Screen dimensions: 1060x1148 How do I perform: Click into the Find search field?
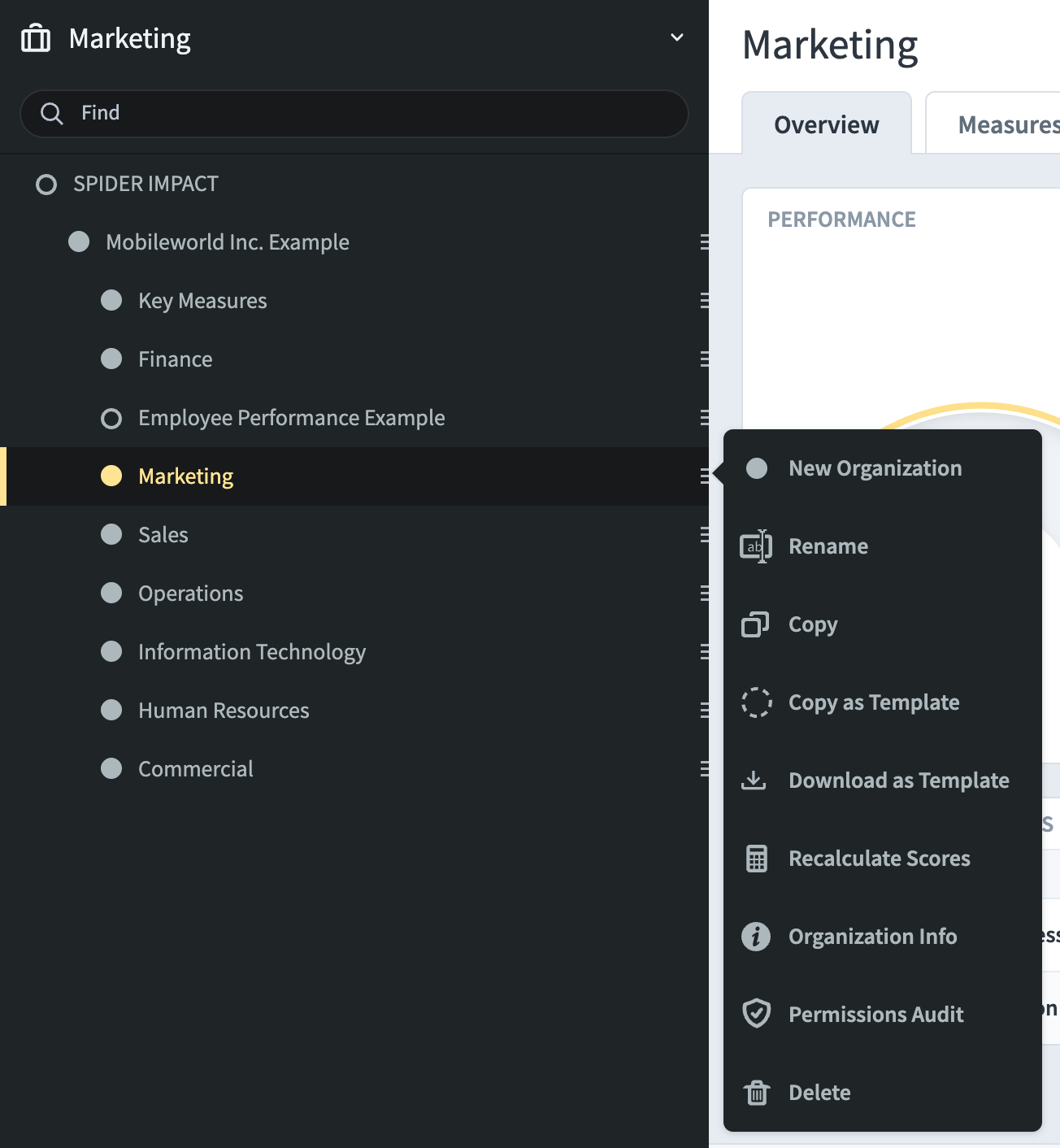(354, 113)
